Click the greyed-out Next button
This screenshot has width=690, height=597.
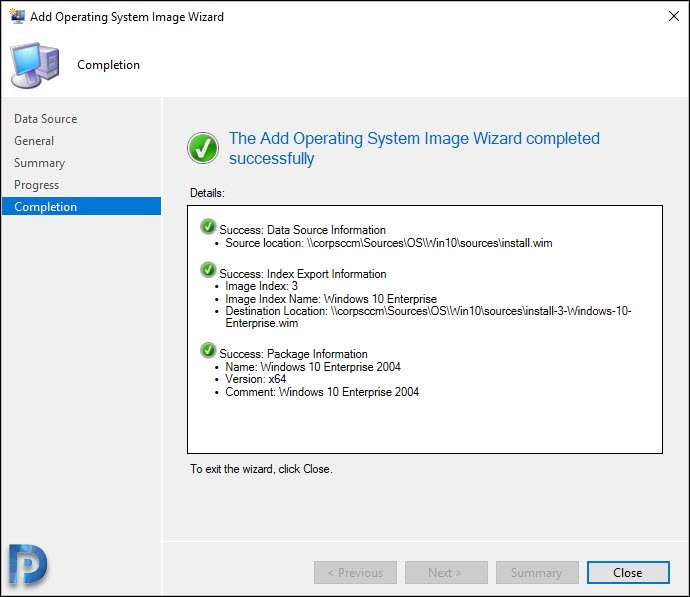point(446,572)
